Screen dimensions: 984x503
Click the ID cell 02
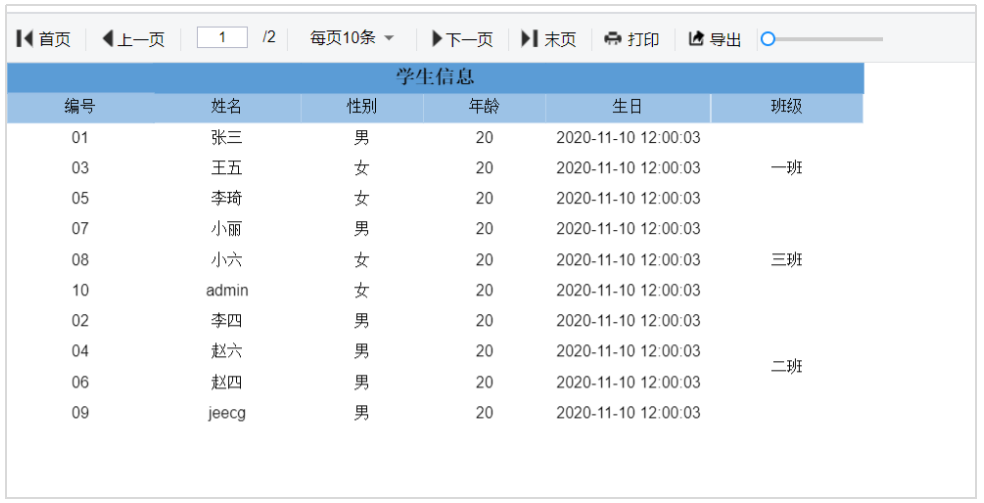coord(80,320)
